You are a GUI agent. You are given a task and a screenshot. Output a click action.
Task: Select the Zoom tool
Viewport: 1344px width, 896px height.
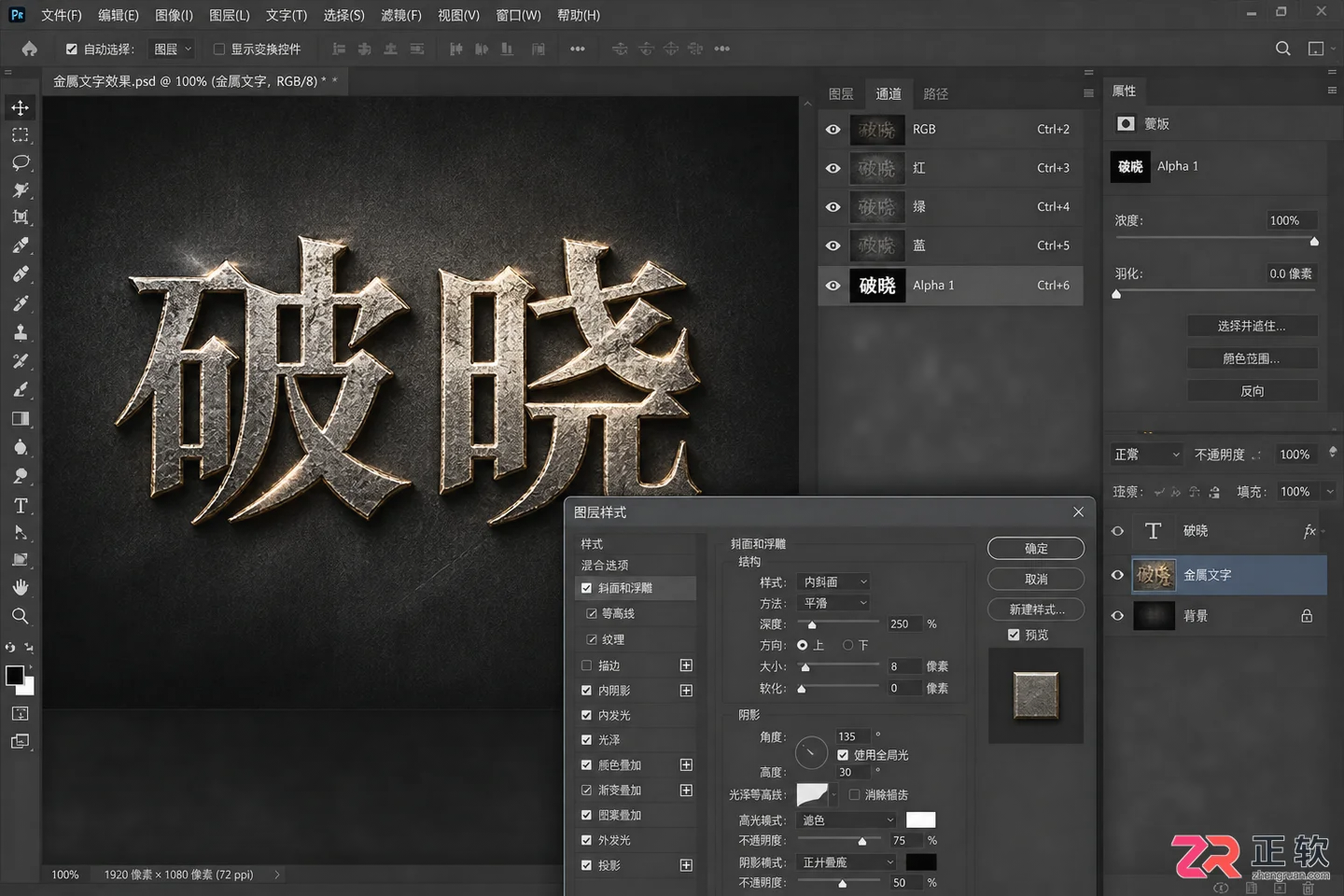(20, 616)
